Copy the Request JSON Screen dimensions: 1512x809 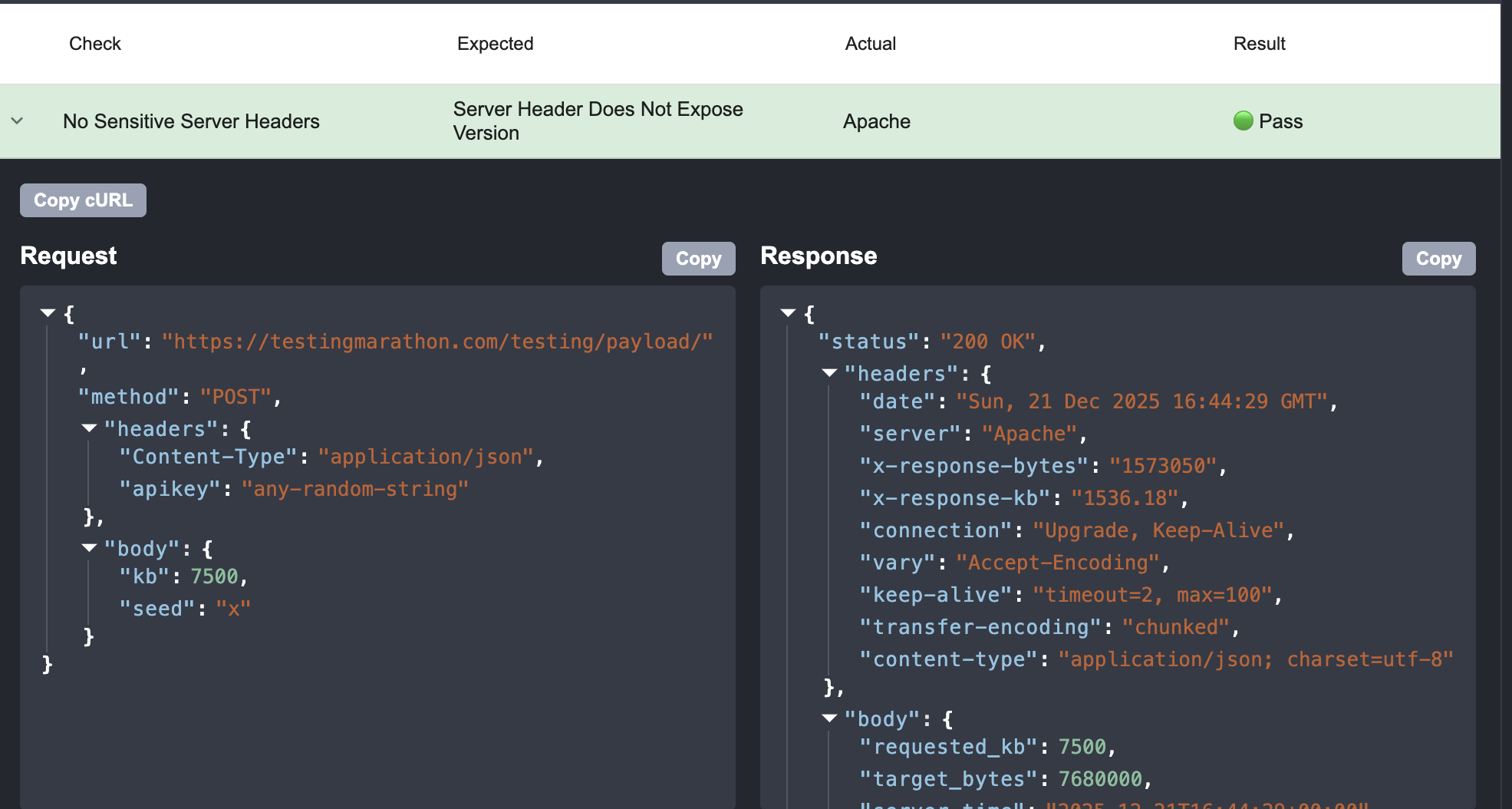point(697,259)
